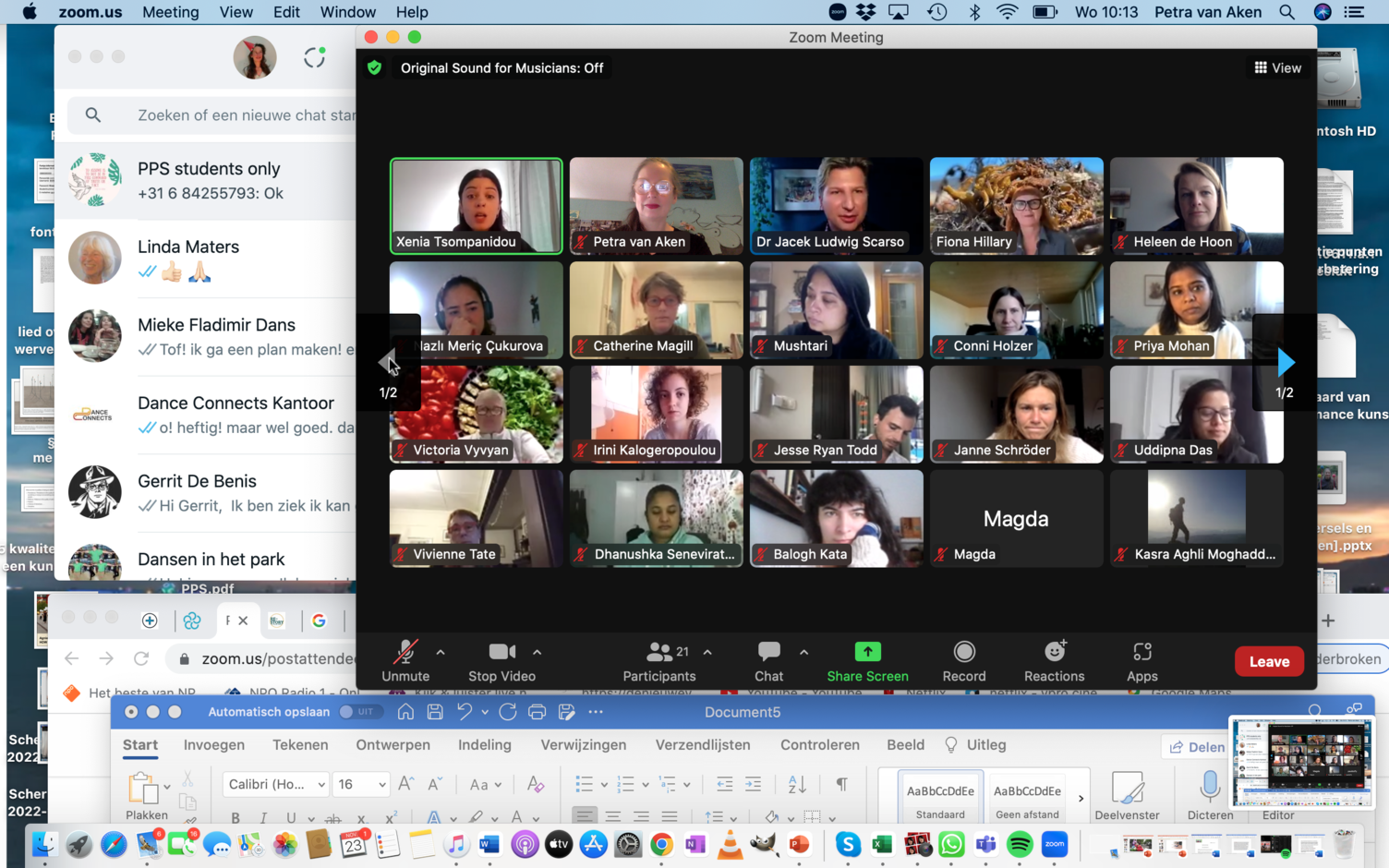Image resolution: width=1389 pixels, height=868 pixels.
Task: Open the Meeting menu in menu bar
Action: (x=170, y=12)
